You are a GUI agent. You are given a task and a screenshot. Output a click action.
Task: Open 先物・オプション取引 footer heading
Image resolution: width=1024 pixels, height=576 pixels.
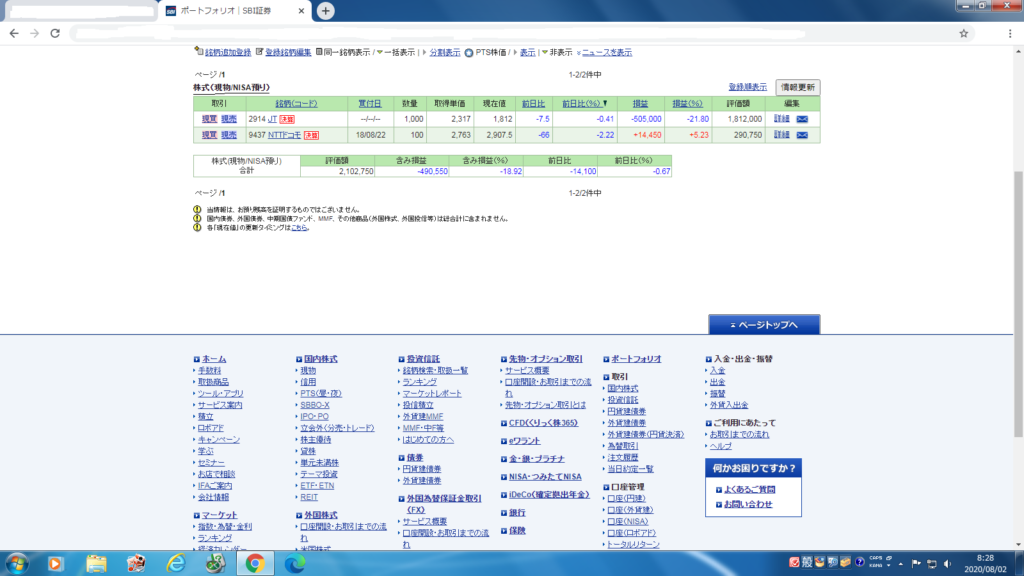[545, 359]
